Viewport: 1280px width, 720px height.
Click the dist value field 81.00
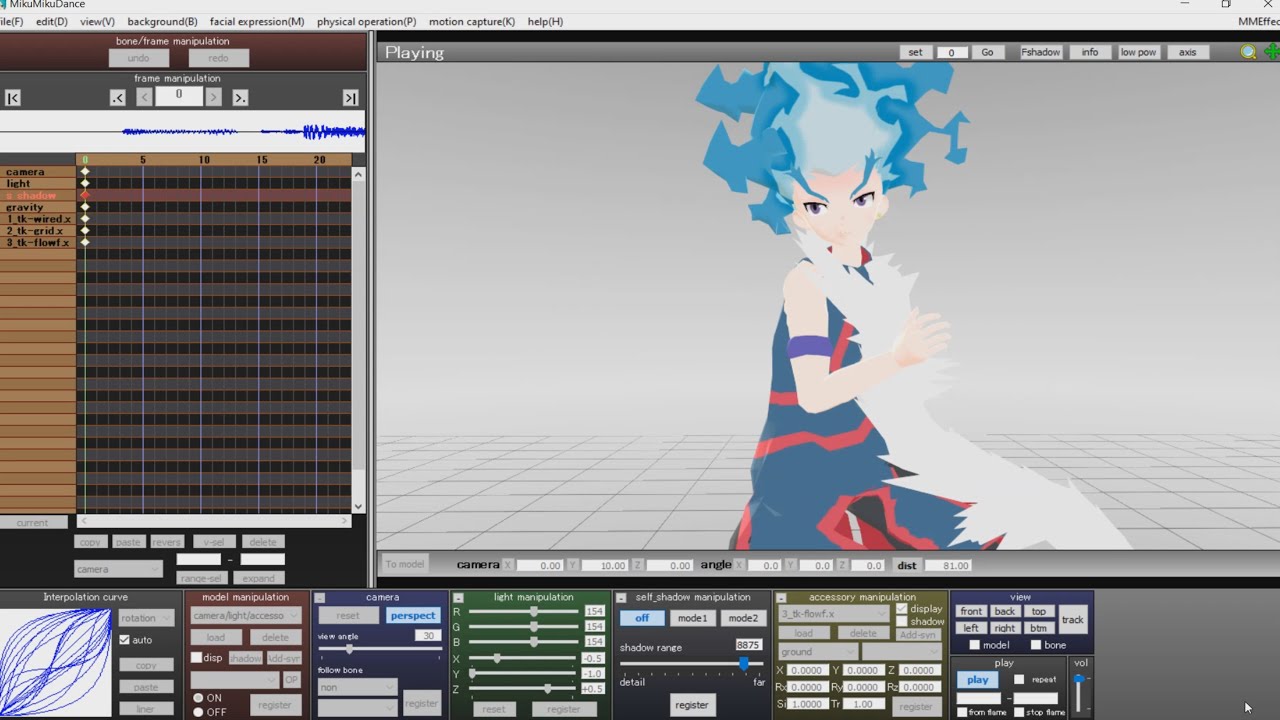(947, 565)
